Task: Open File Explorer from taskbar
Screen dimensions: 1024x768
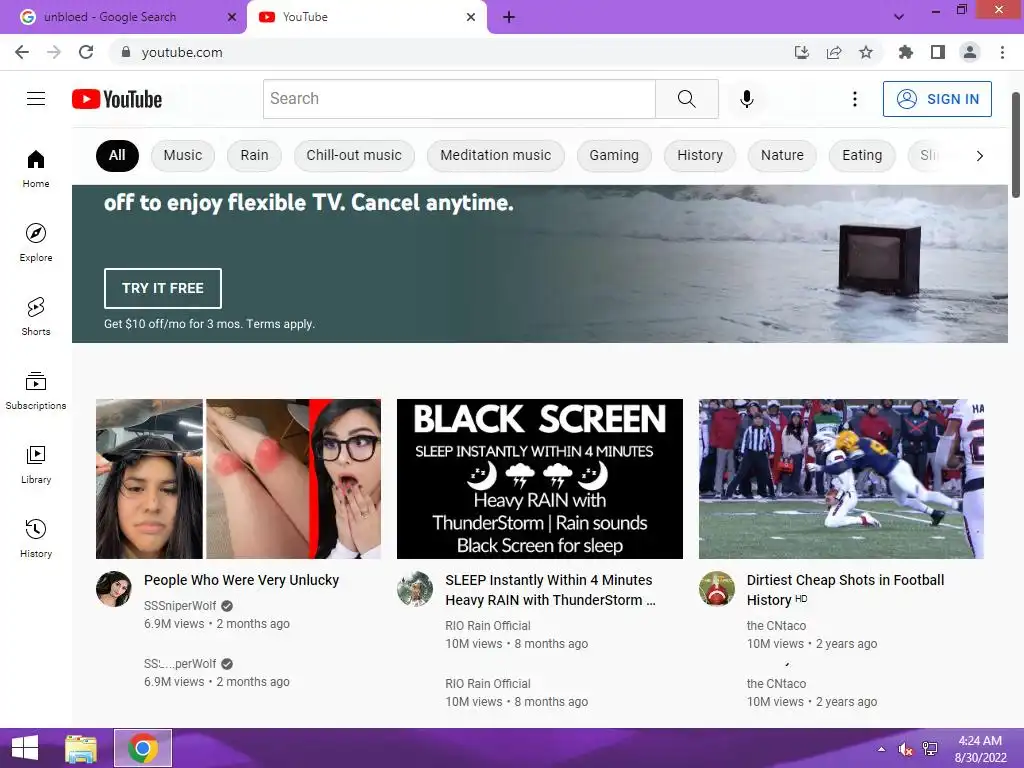Action: [x=81, y=748]
